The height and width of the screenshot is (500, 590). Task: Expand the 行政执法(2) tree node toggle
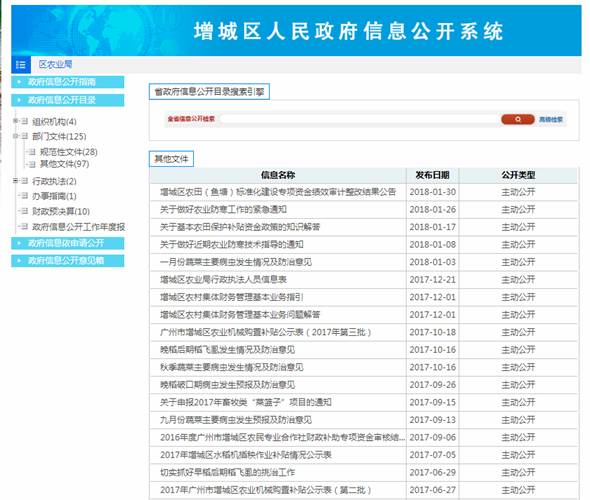click(x=15, y=181)
